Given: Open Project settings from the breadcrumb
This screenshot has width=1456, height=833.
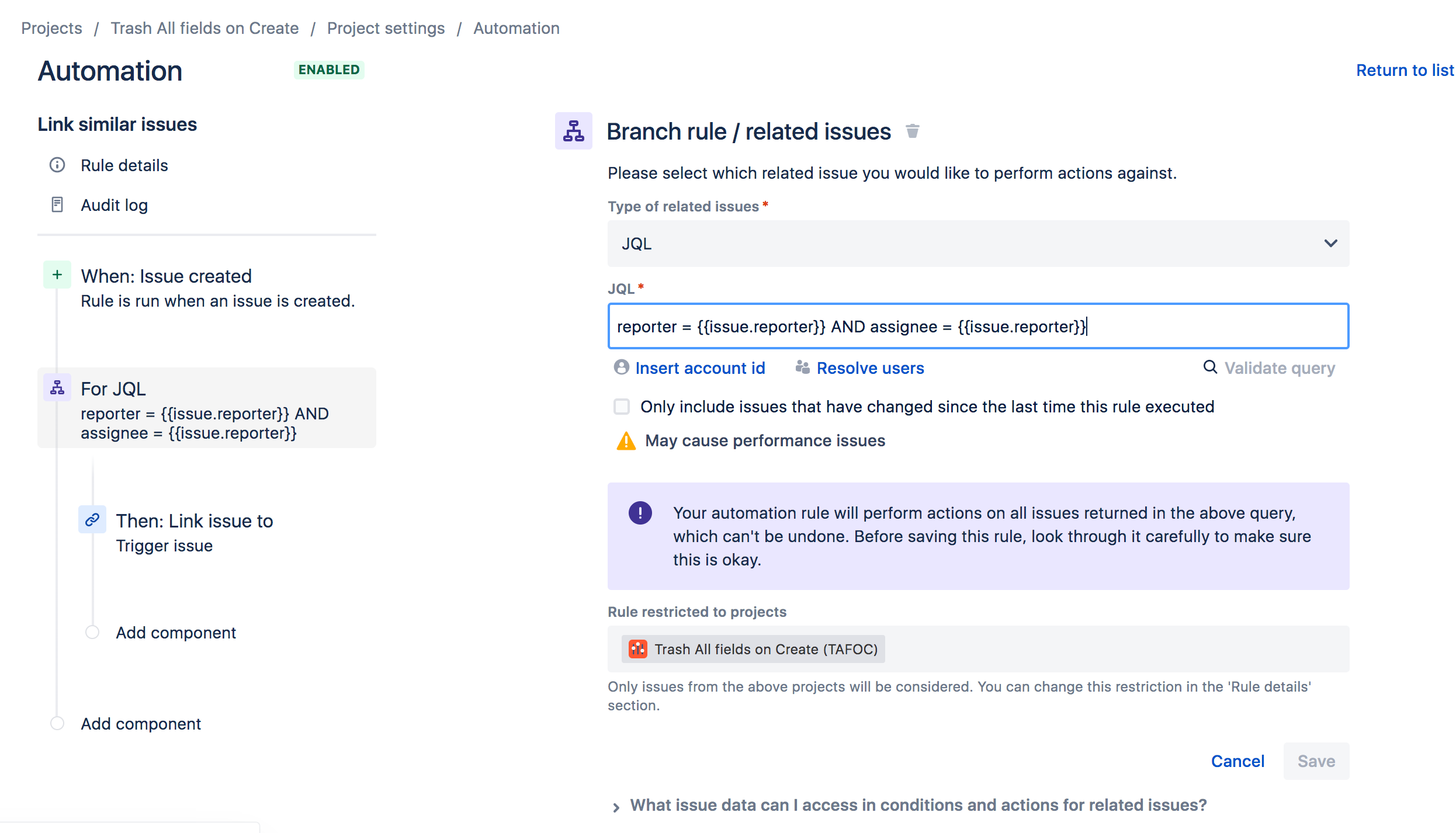Looking at the screenshot, I should tap(386, 27).
